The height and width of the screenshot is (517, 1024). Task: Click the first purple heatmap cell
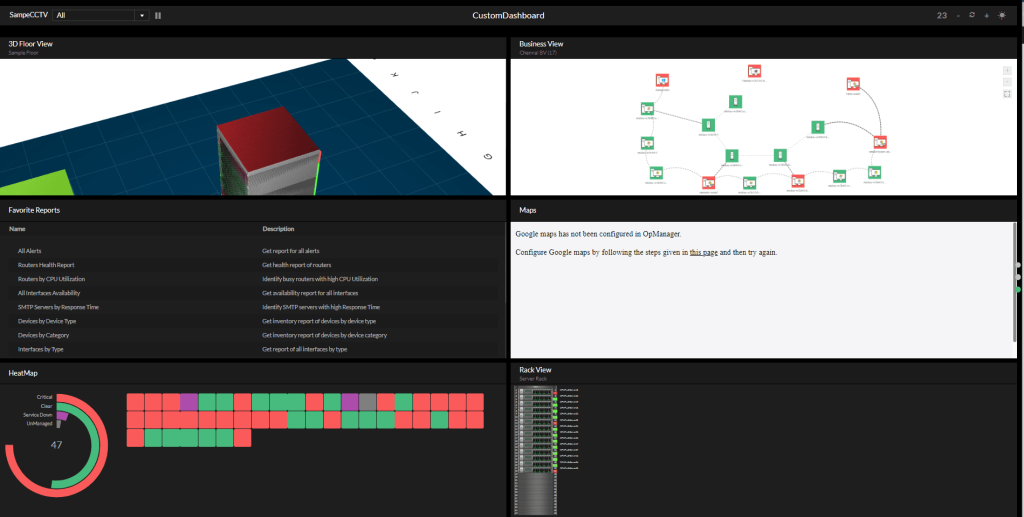click(189, 401)
